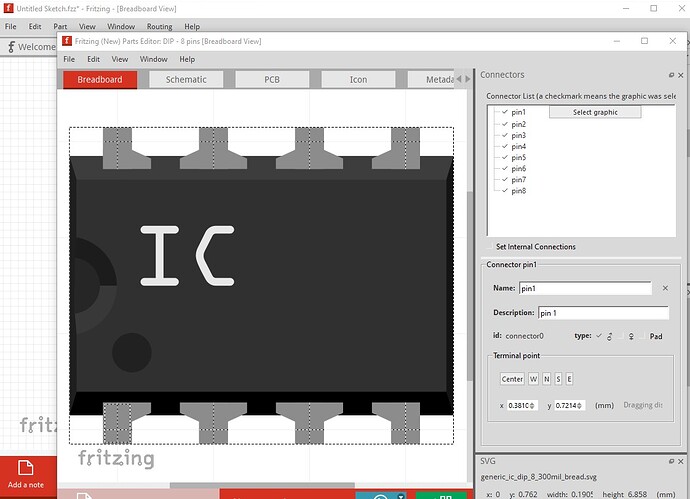Open the main window Help menu
The image size is (690, 499).
192,26
